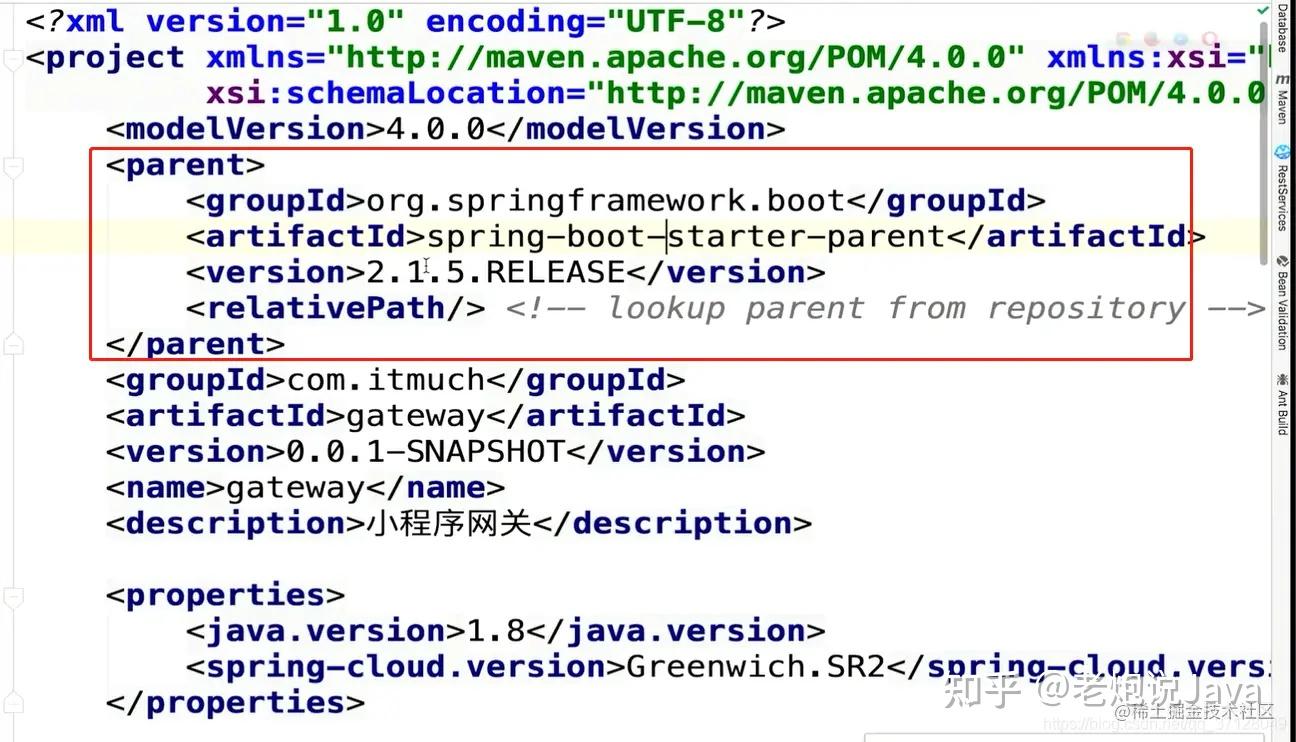This screenshot has width=1296, height=742.
Task: Open file in Safari browser icon
Action: 1179,38
